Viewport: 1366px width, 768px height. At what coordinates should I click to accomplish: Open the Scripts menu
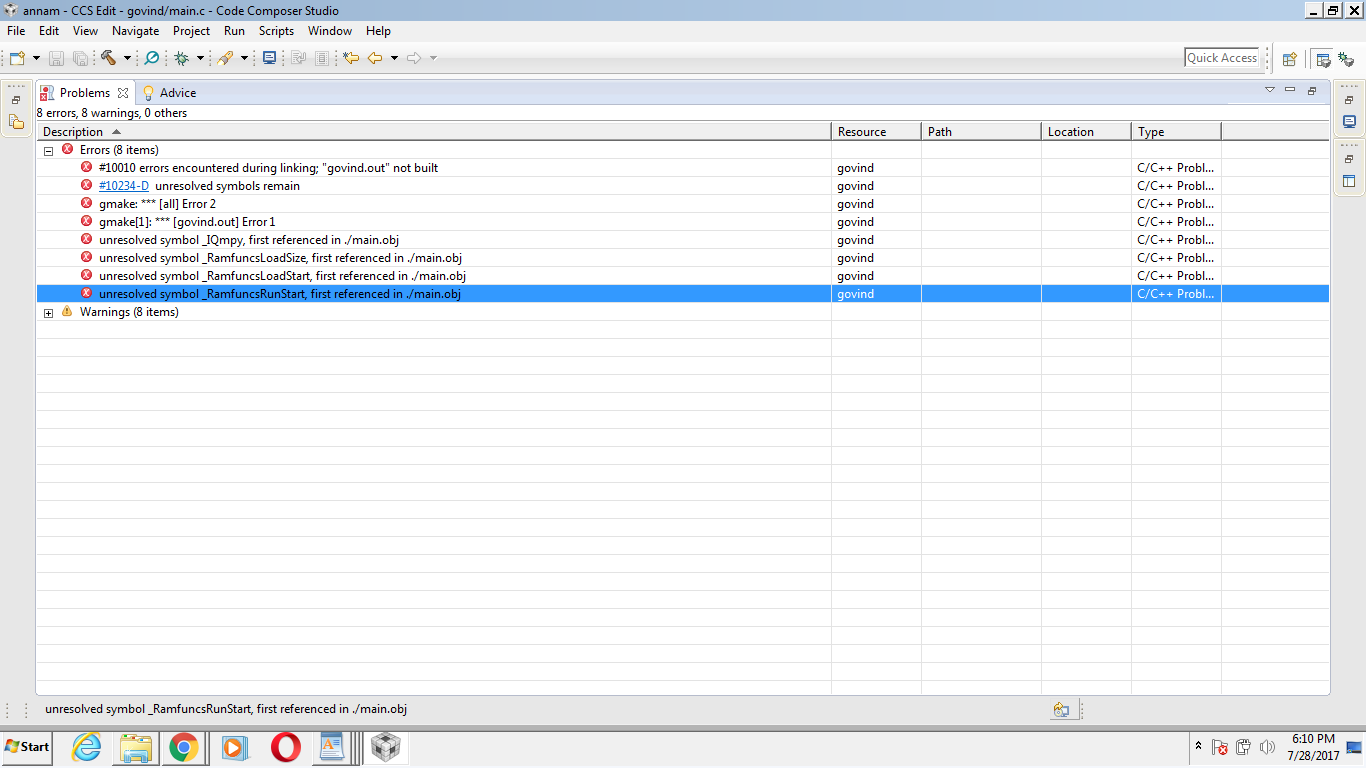click(x=276, y=31)
